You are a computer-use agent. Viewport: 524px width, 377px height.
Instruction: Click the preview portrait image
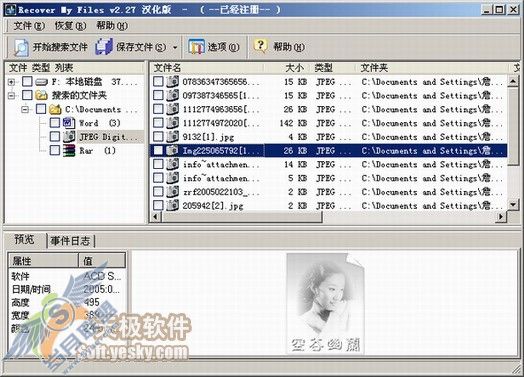[325, 303]
